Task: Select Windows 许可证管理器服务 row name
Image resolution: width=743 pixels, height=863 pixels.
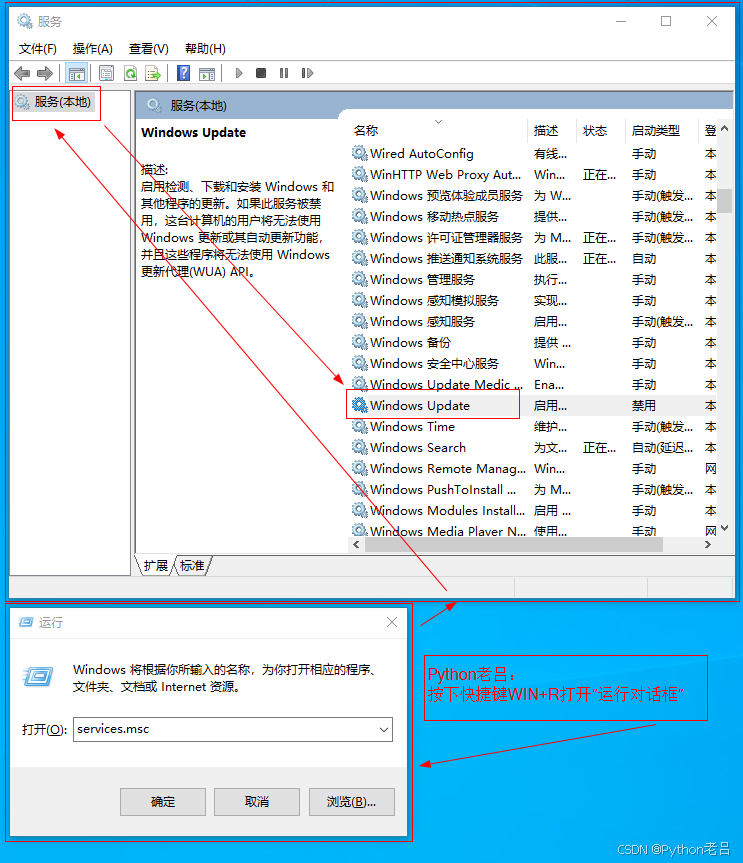Action: (x=446, y=237)
